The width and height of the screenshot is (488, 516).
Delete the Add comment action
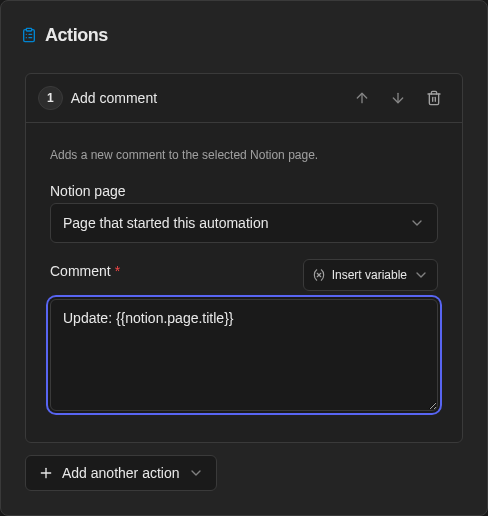[x=434, y=98]
